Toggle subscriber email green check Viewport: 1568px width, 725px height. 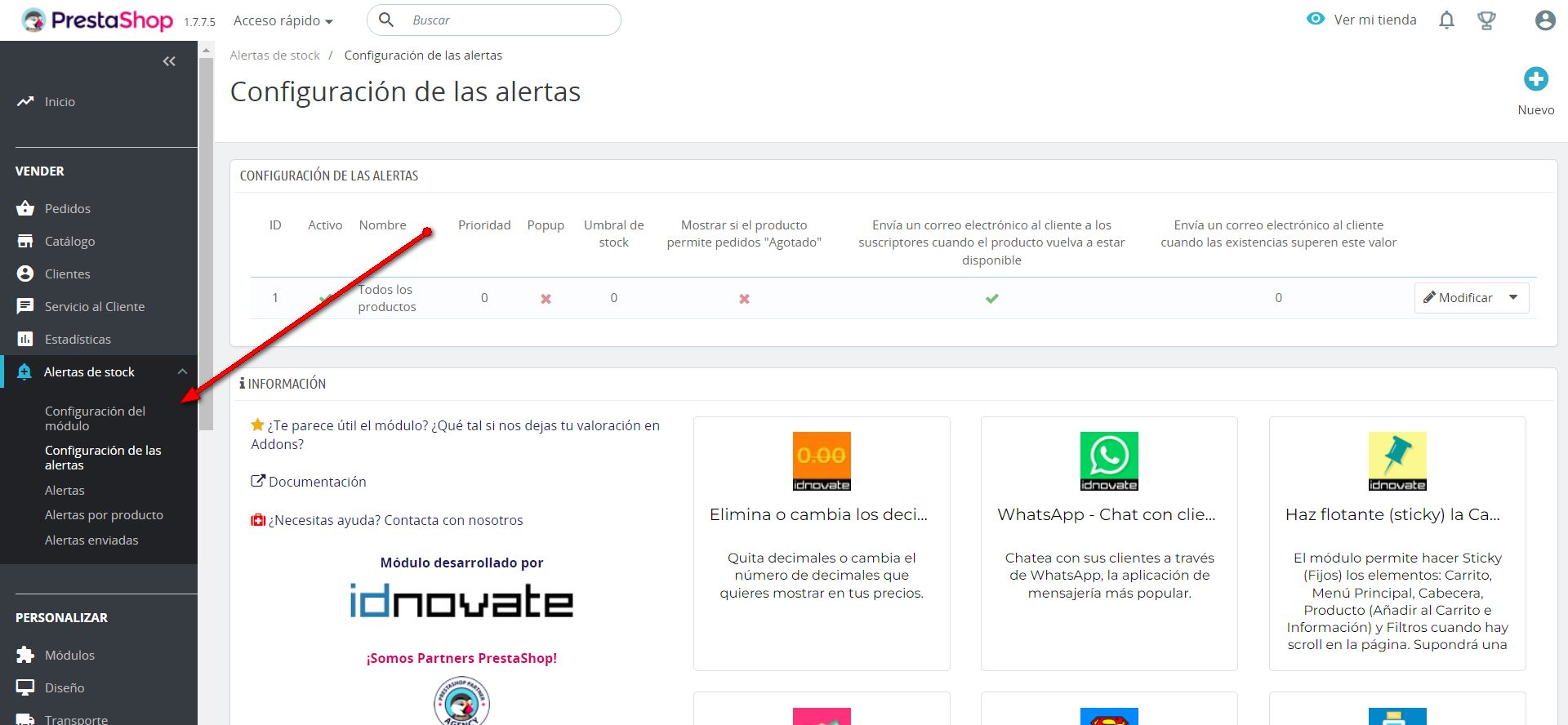[991, 298]
